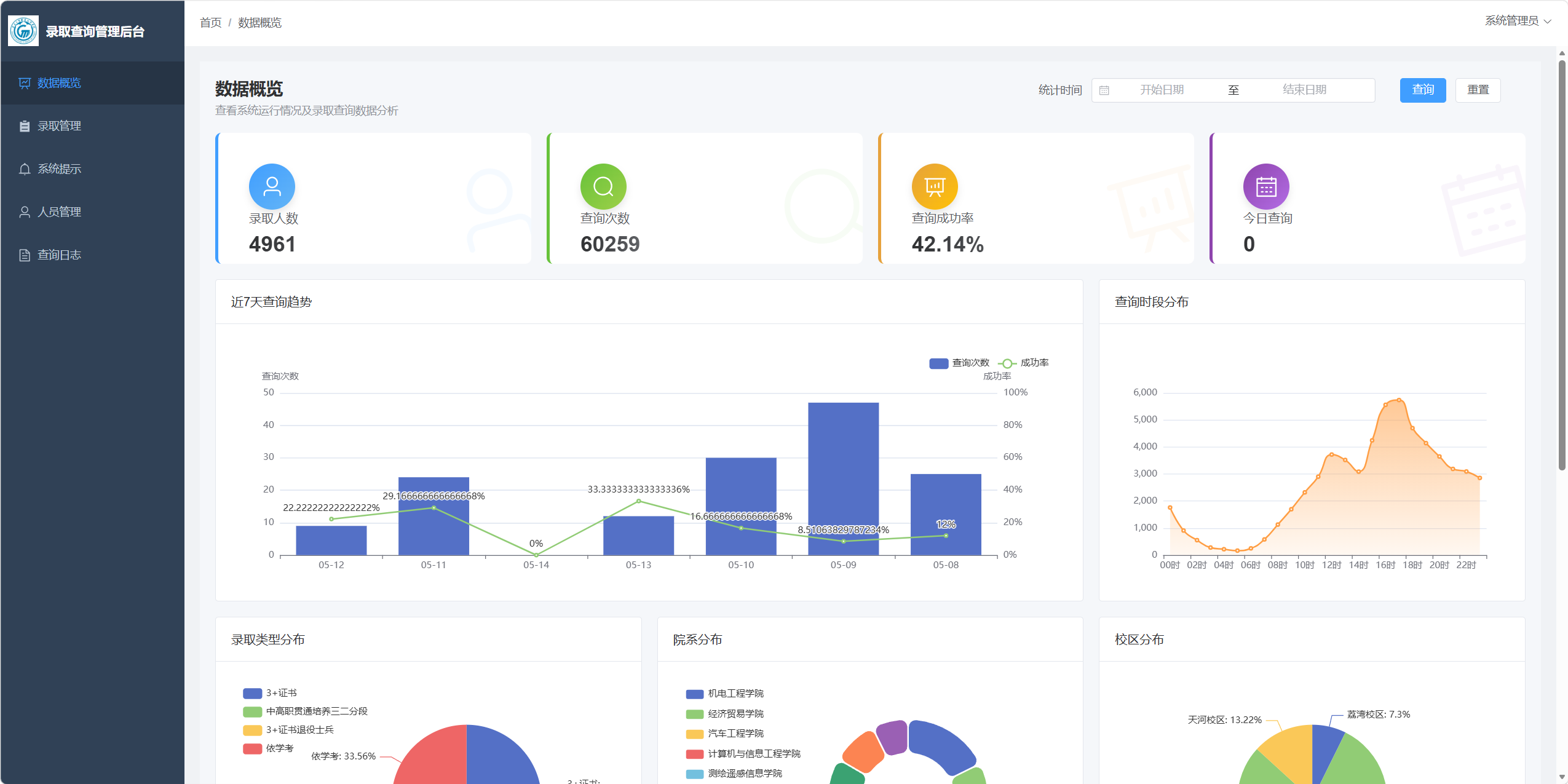1568x784 pixels.
Task: Click the 查询次数 value 60259
Action: (610, 245)
